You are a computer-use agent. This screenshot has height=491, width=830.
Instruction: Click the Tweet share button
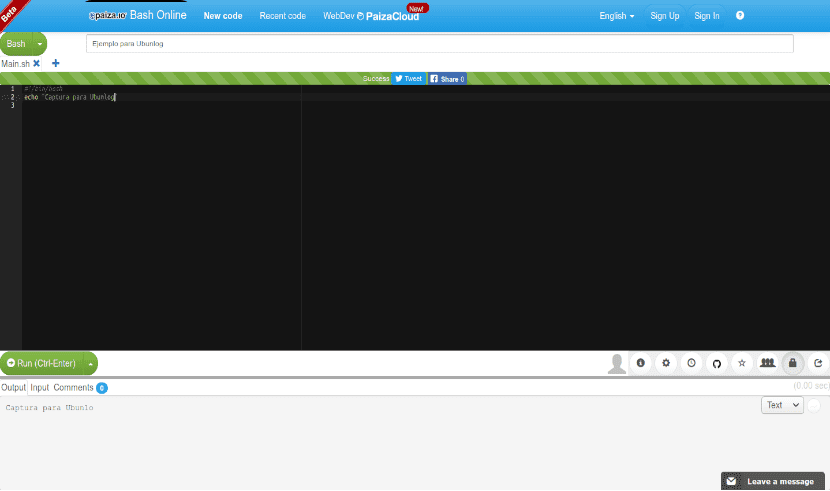pyautogui.click(x=409, y=79)
